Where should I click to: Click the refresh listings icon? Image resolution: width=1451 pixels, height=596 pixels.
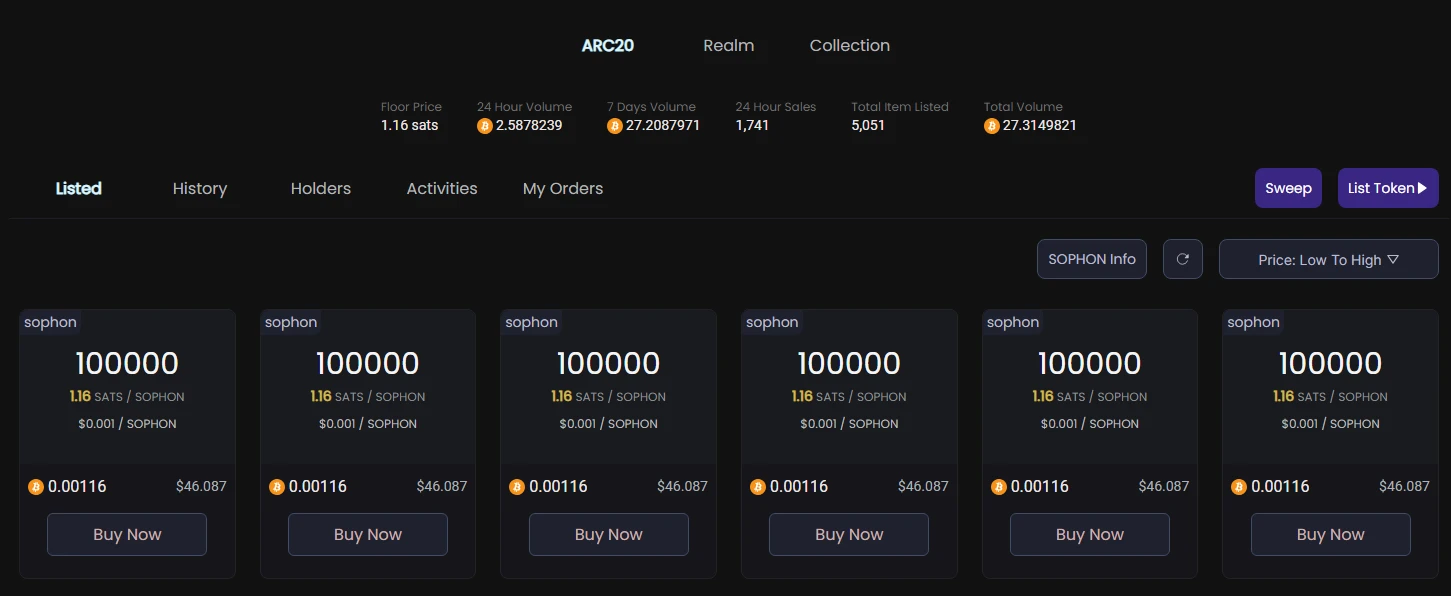pos(1182,259)
